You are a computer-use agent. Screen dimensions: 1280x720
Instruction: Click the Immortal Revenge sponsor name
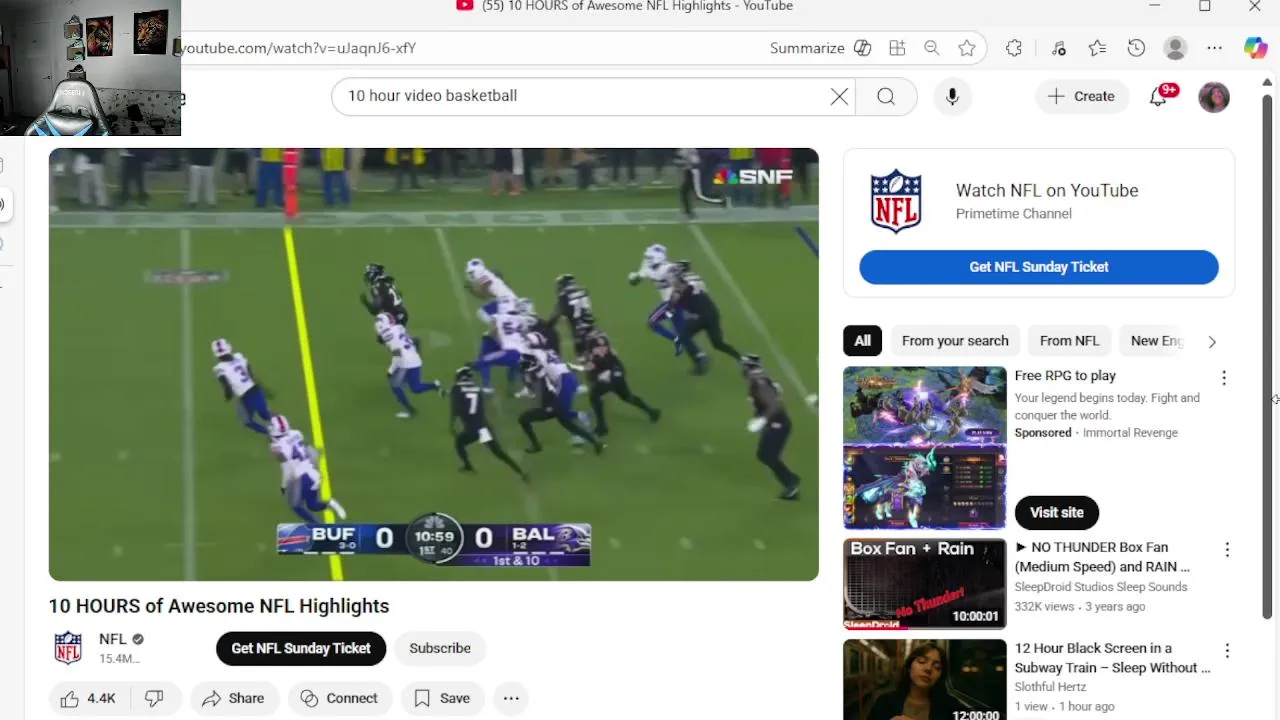point(1130,433)
